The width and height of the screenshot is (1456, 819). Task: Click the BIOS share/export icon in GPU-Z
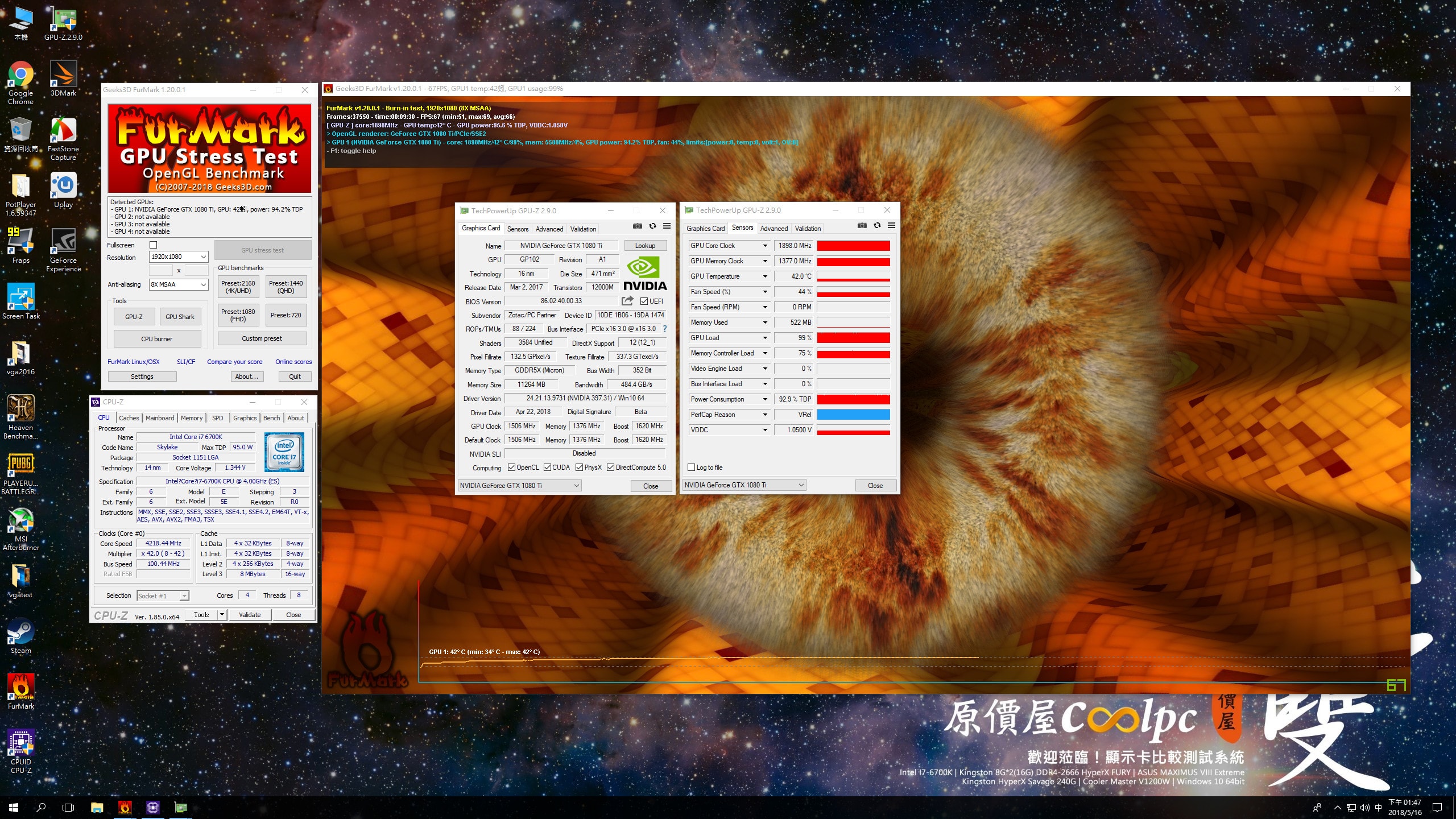tap(627, 301)
